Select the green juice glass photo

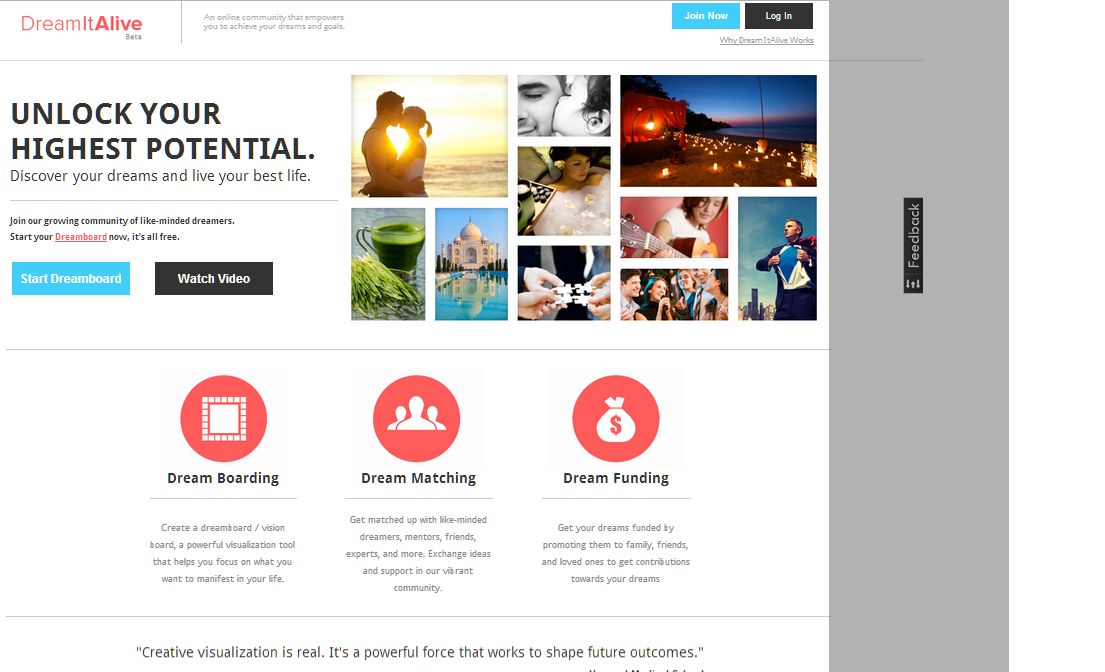pyautogui.click(x=388, y=264)
